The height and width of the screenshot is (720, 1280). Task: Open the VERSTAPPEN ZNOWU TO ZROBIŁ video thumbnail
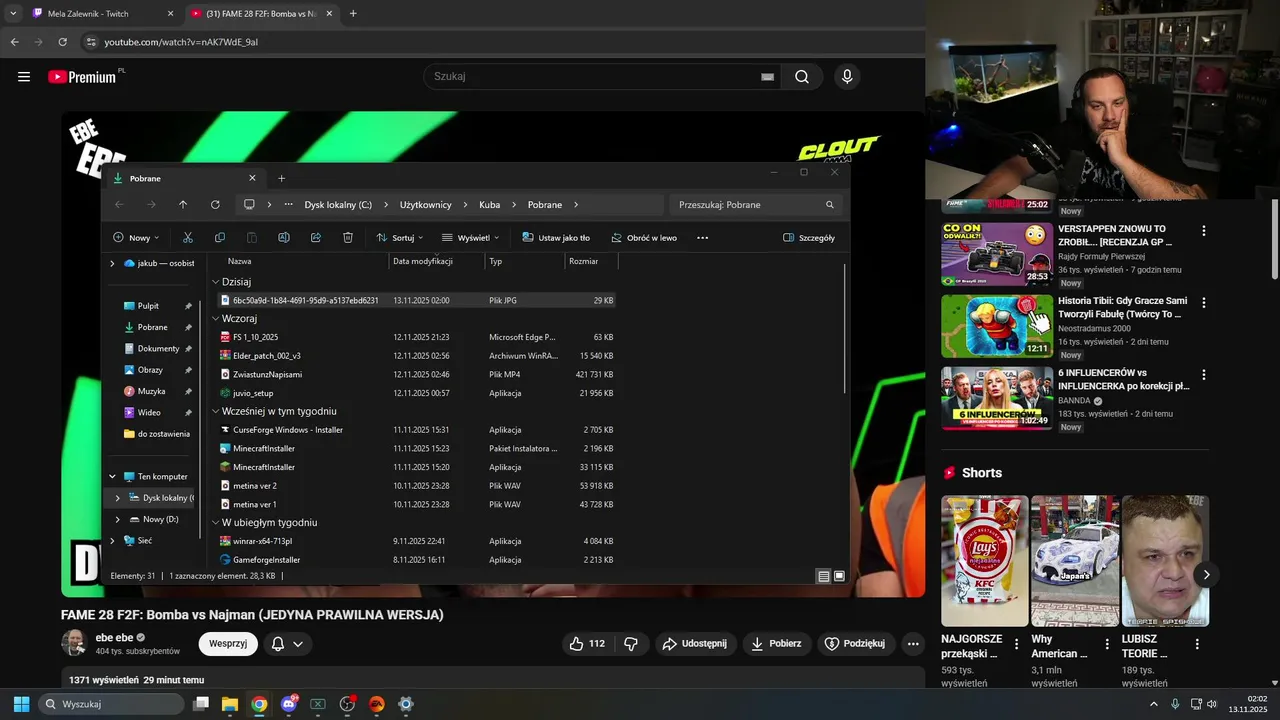click(997, 254)
